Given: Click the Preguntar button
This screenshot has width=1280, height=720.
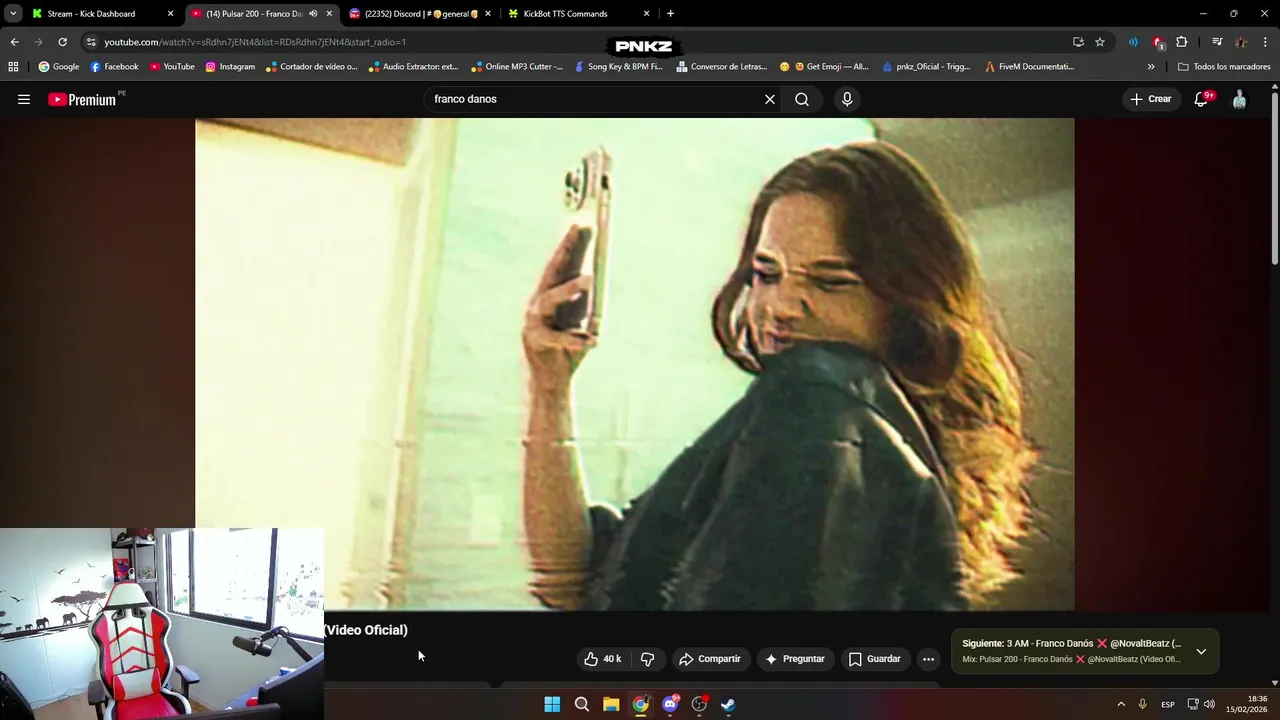Looking at the screenshot, I should (795, 659).
